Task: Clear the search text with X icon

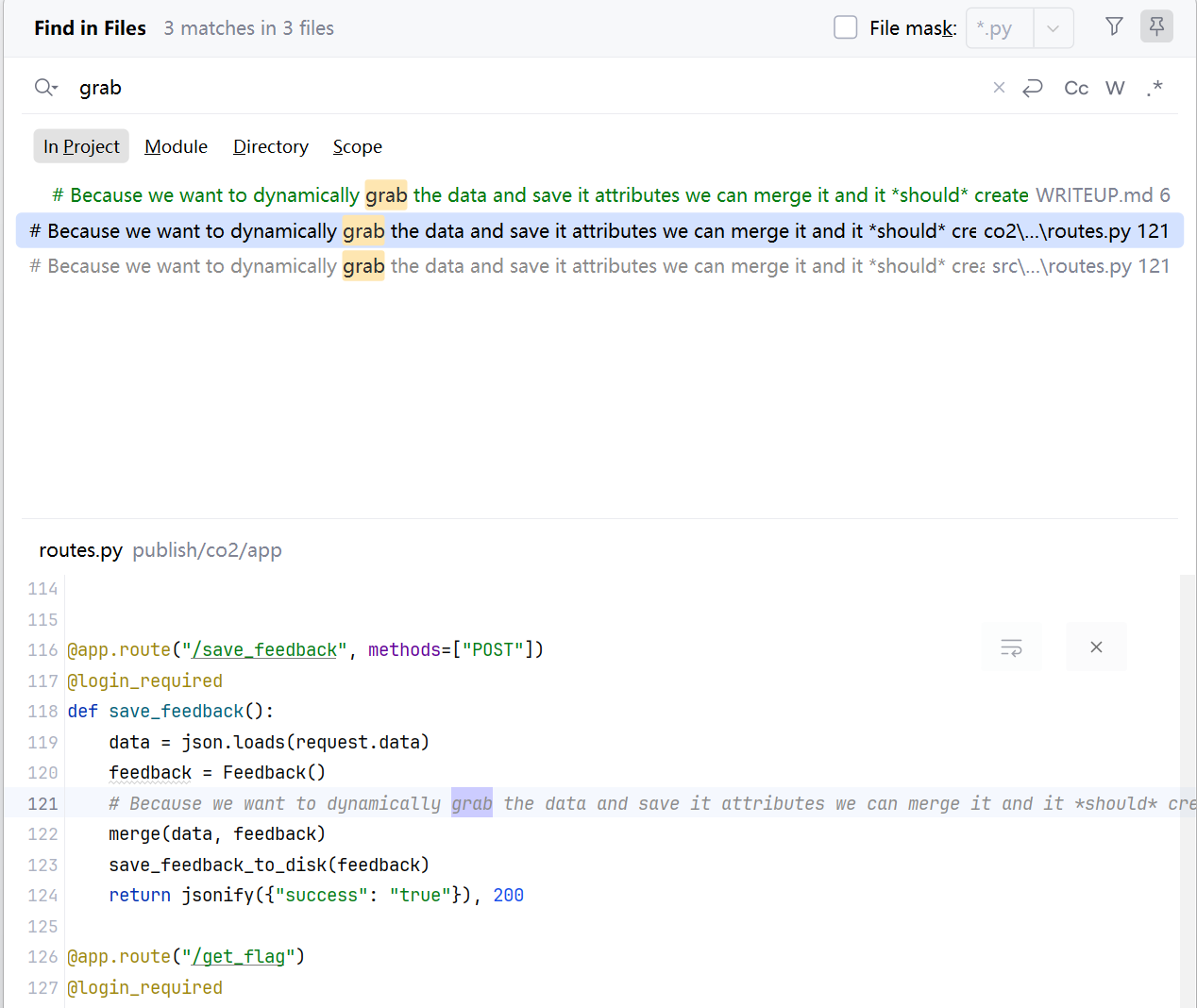Action: click(999, 88)
